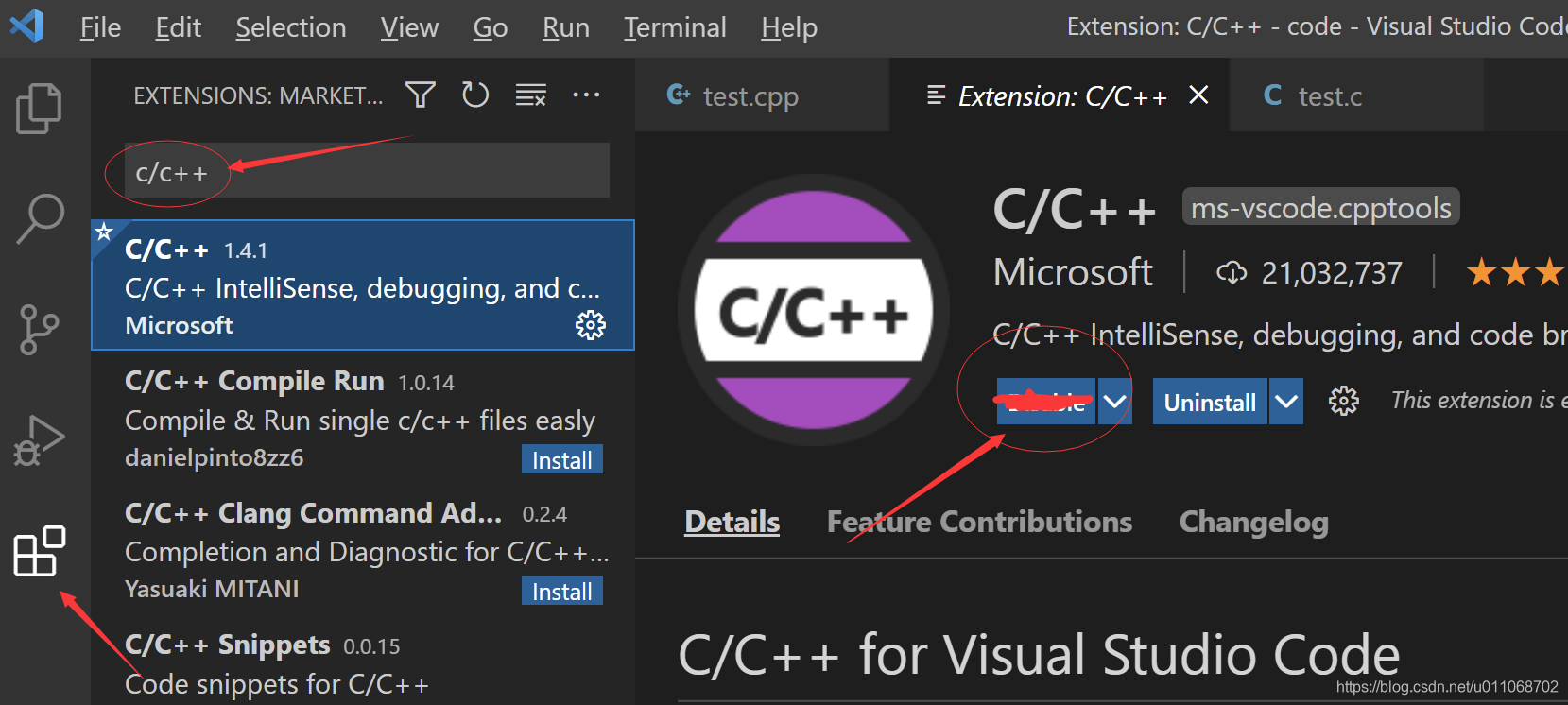Click the 21,032,737 install count

(x=1332, y=273)
